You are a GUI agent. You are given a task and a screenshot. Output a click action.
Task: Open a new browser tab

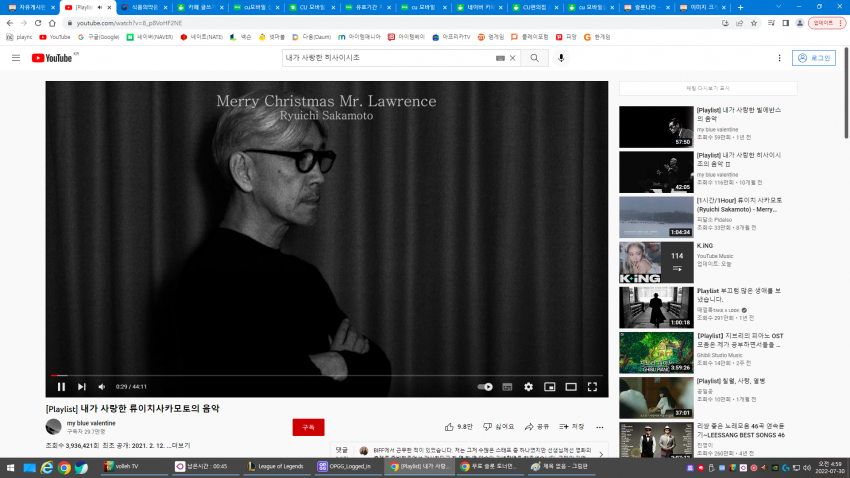(740, 7)
